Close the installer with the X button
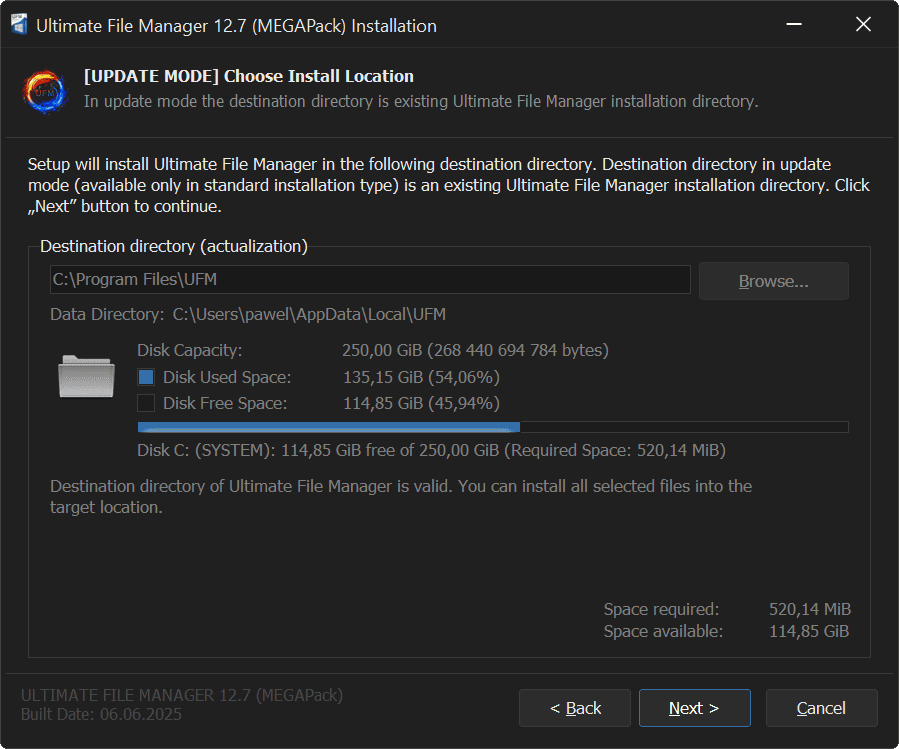The image size is (899, 749). tap(863, 26)
